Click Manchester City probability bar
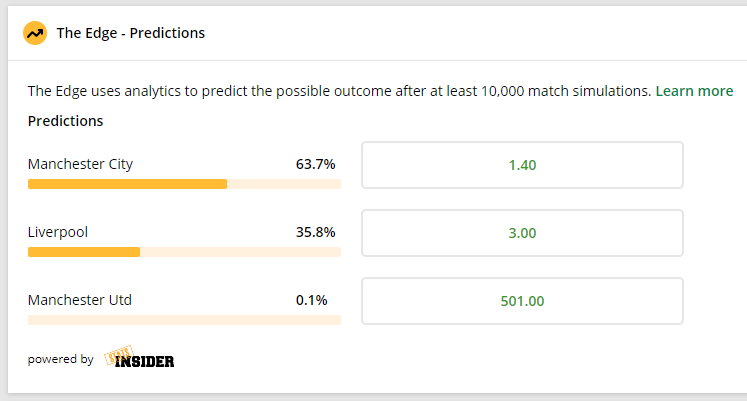747x401 pixels. point(184,184)
